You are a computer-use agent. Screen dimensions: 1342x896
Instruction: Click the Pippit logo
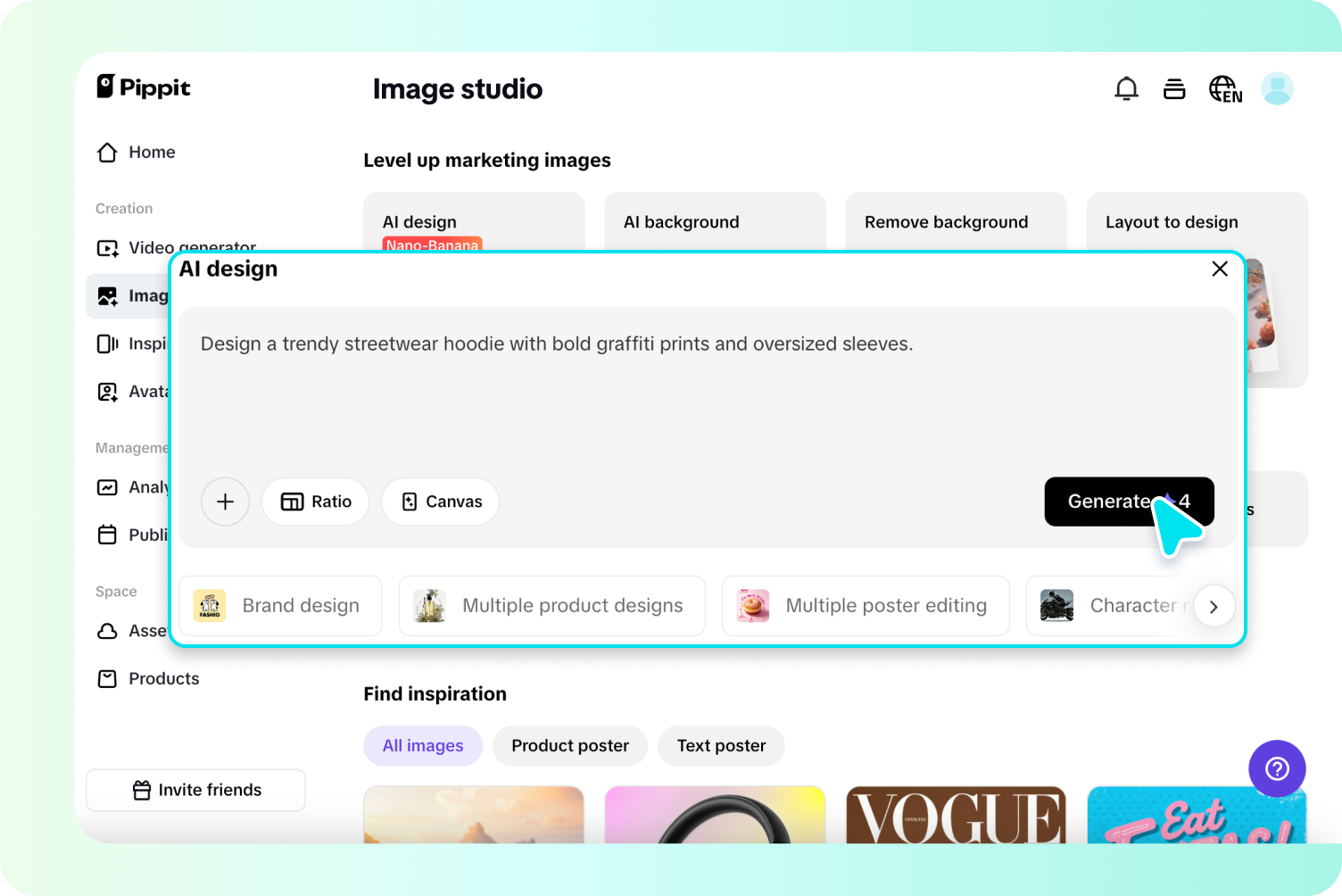[144, 87]
